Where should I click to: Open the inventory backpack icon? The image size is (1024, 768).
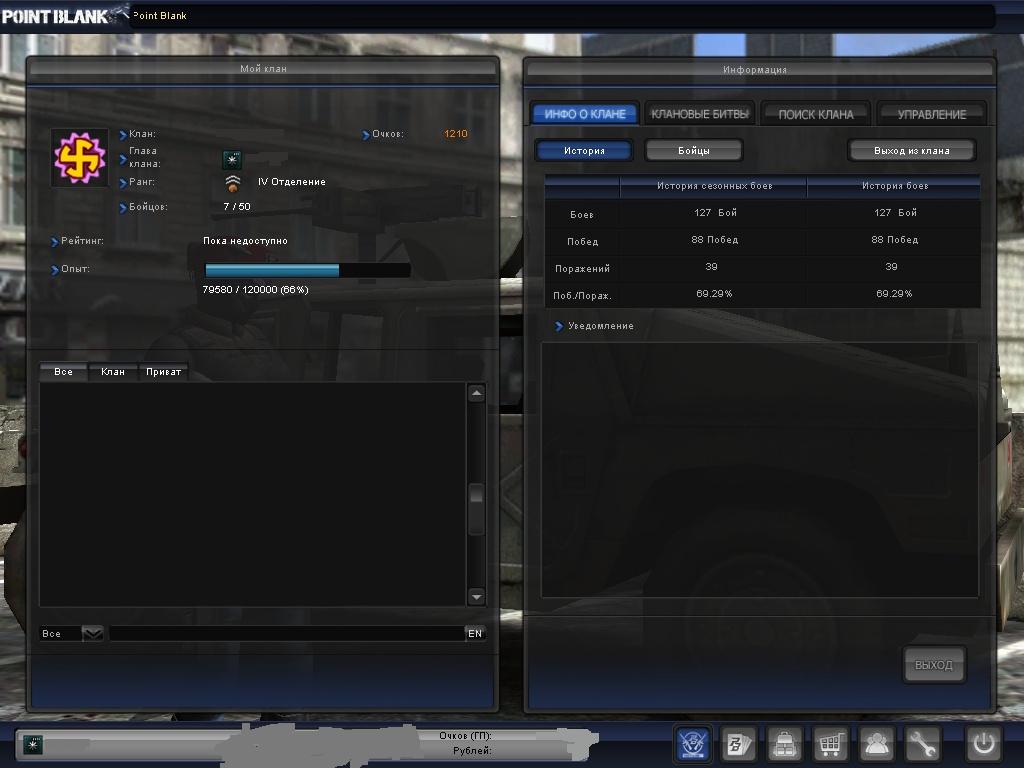(785, 744)
